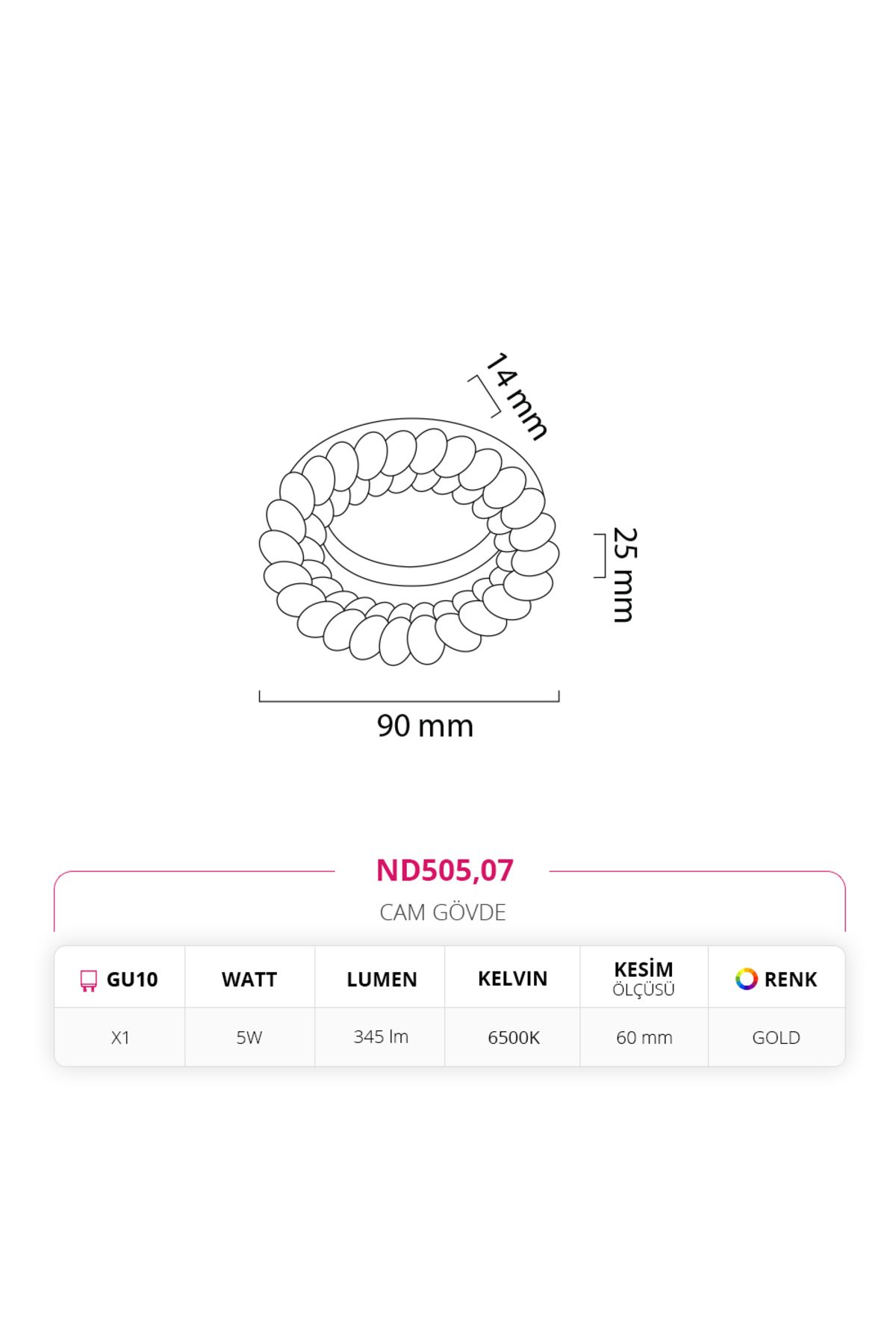
Task: Select the KELVIN column header
Action: (x=512, y=979)
